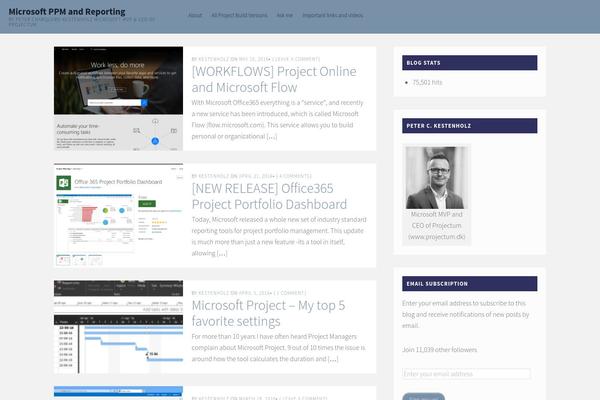Open the About menu item
Viewport: 600px width, 400px height.
click(195, 15)
